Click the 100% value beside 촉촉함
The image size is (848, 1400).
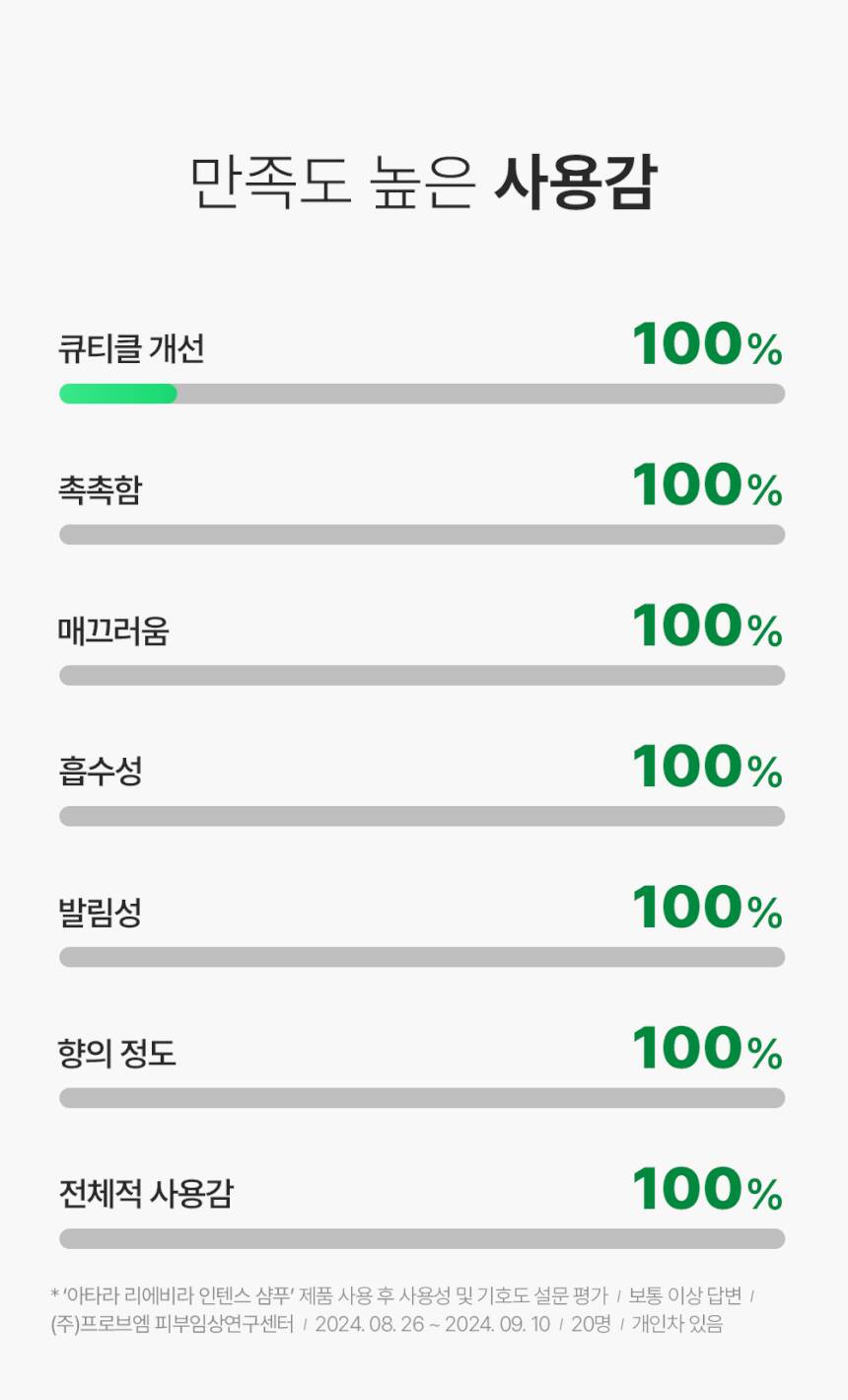click(x=707, y=486)
